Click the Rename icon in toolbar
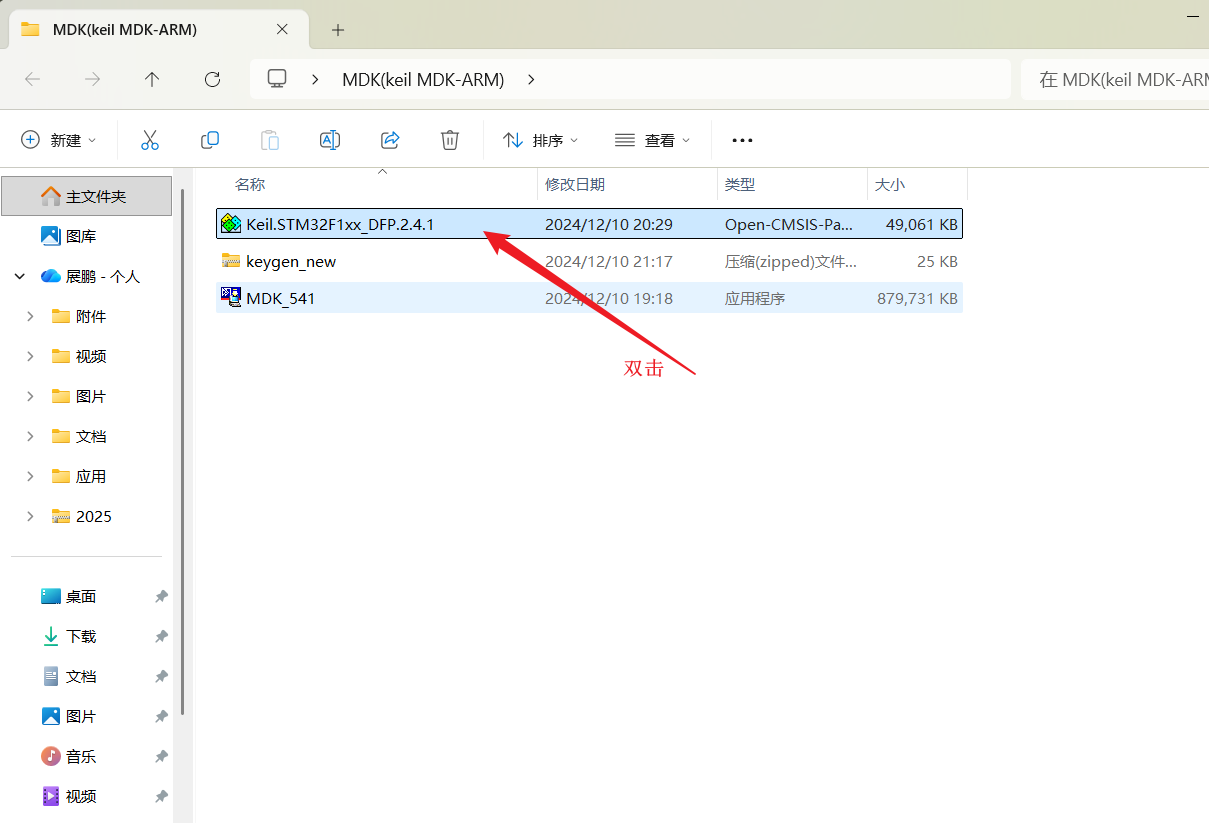The image size is (1209, 823). (x=330, y=140)
